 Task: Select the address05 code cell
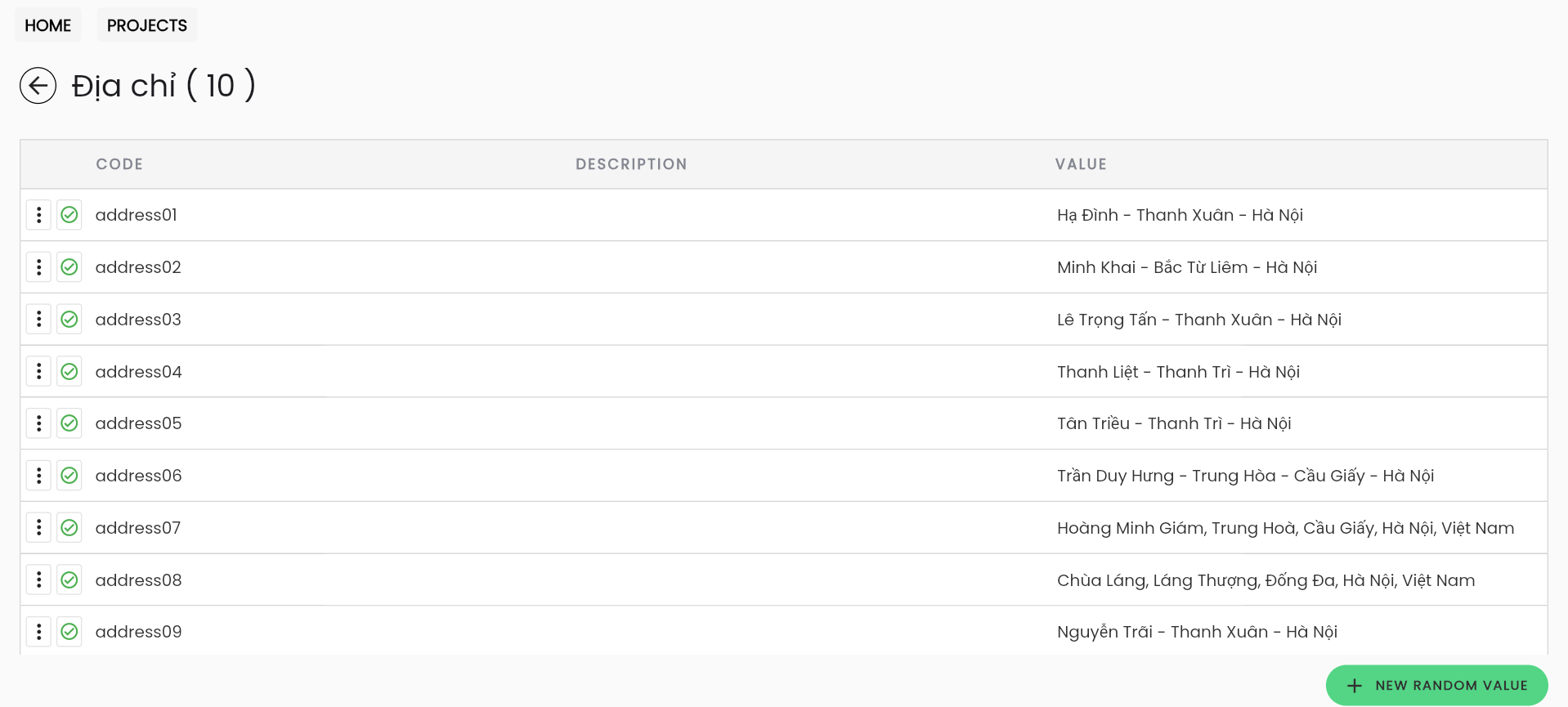coord(138,423)
